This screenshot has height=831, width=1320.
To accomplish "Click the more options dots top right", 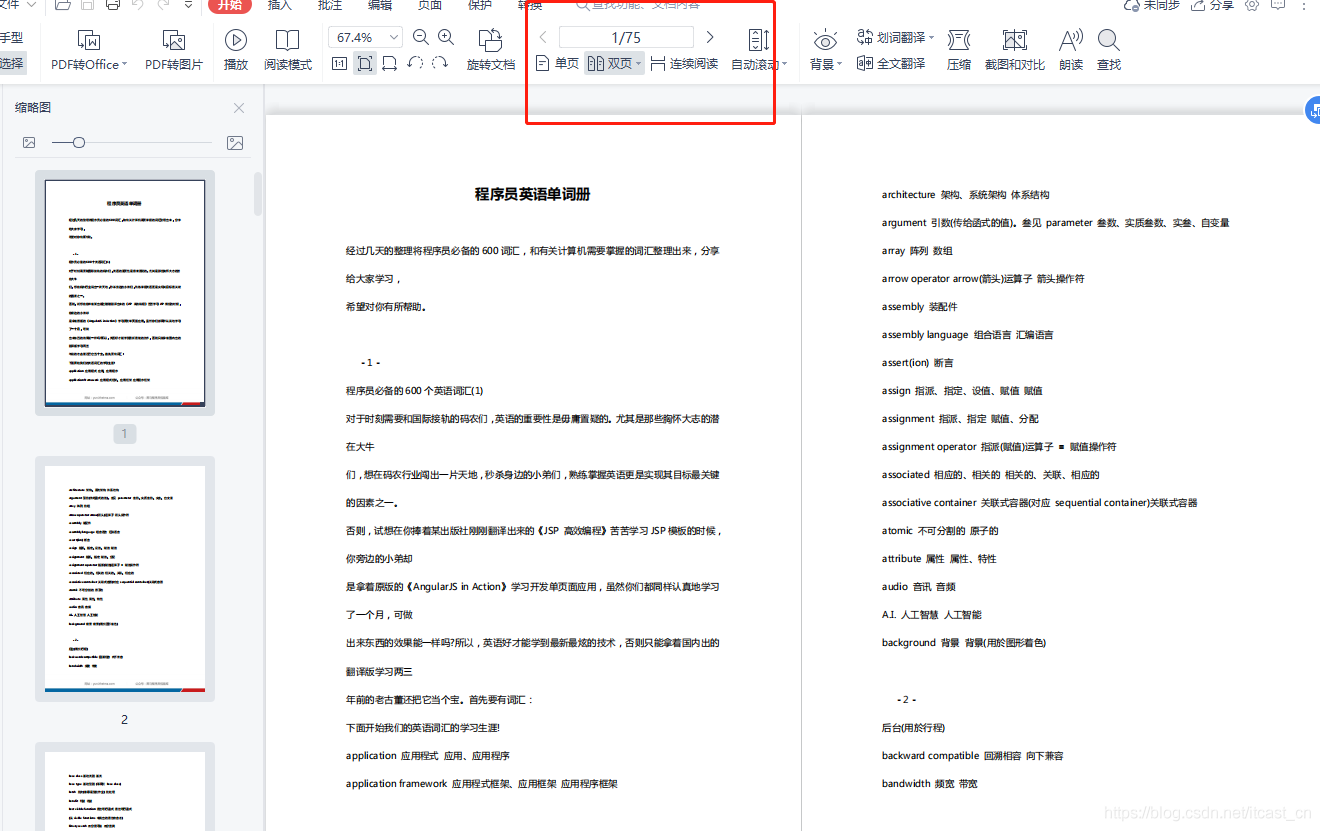I will click(x=1304, y=5).
